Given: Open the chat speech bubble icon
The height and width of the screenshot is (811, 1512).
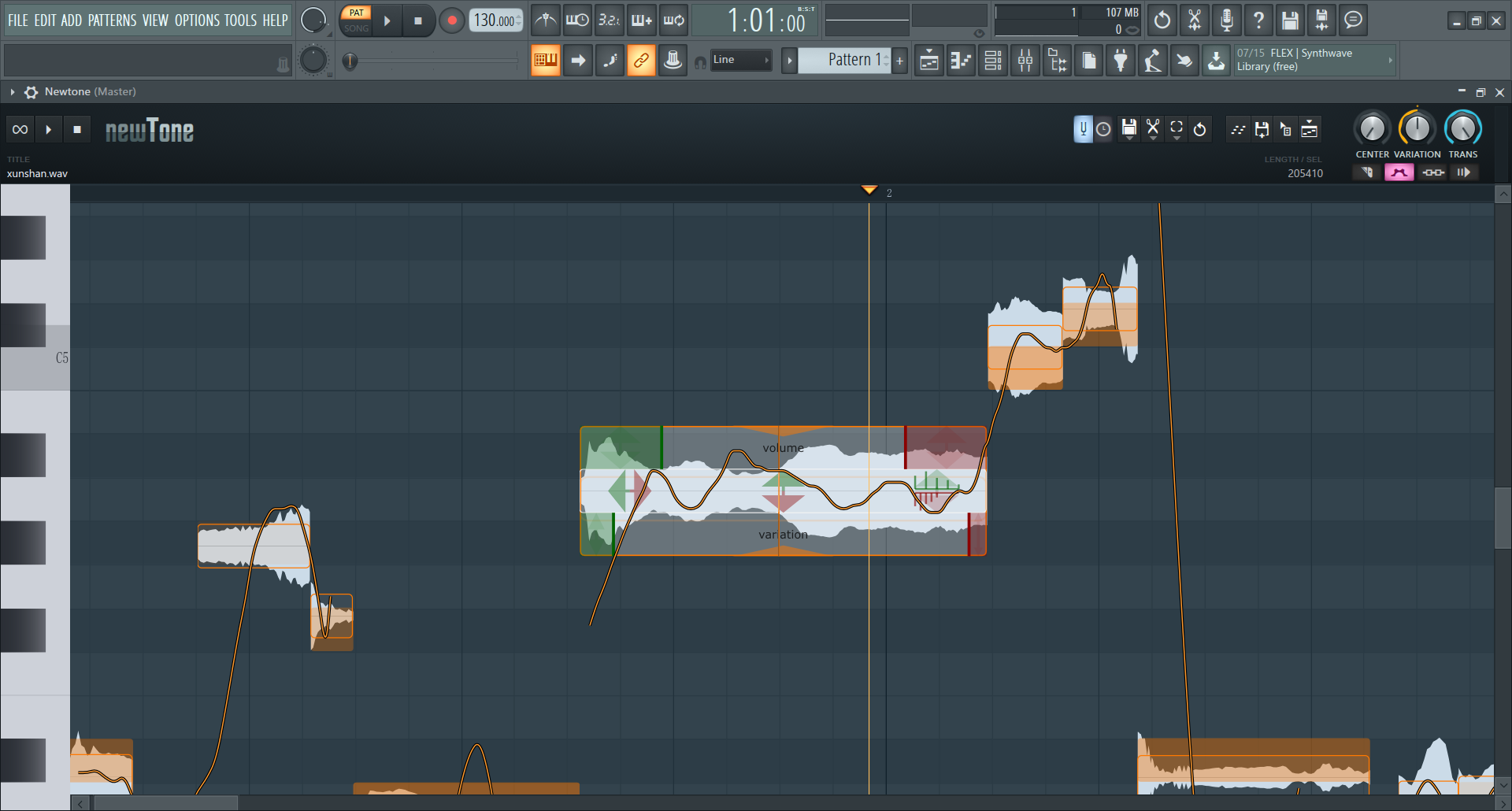Looking at the screenshot, I should (x=1353, y=20).
